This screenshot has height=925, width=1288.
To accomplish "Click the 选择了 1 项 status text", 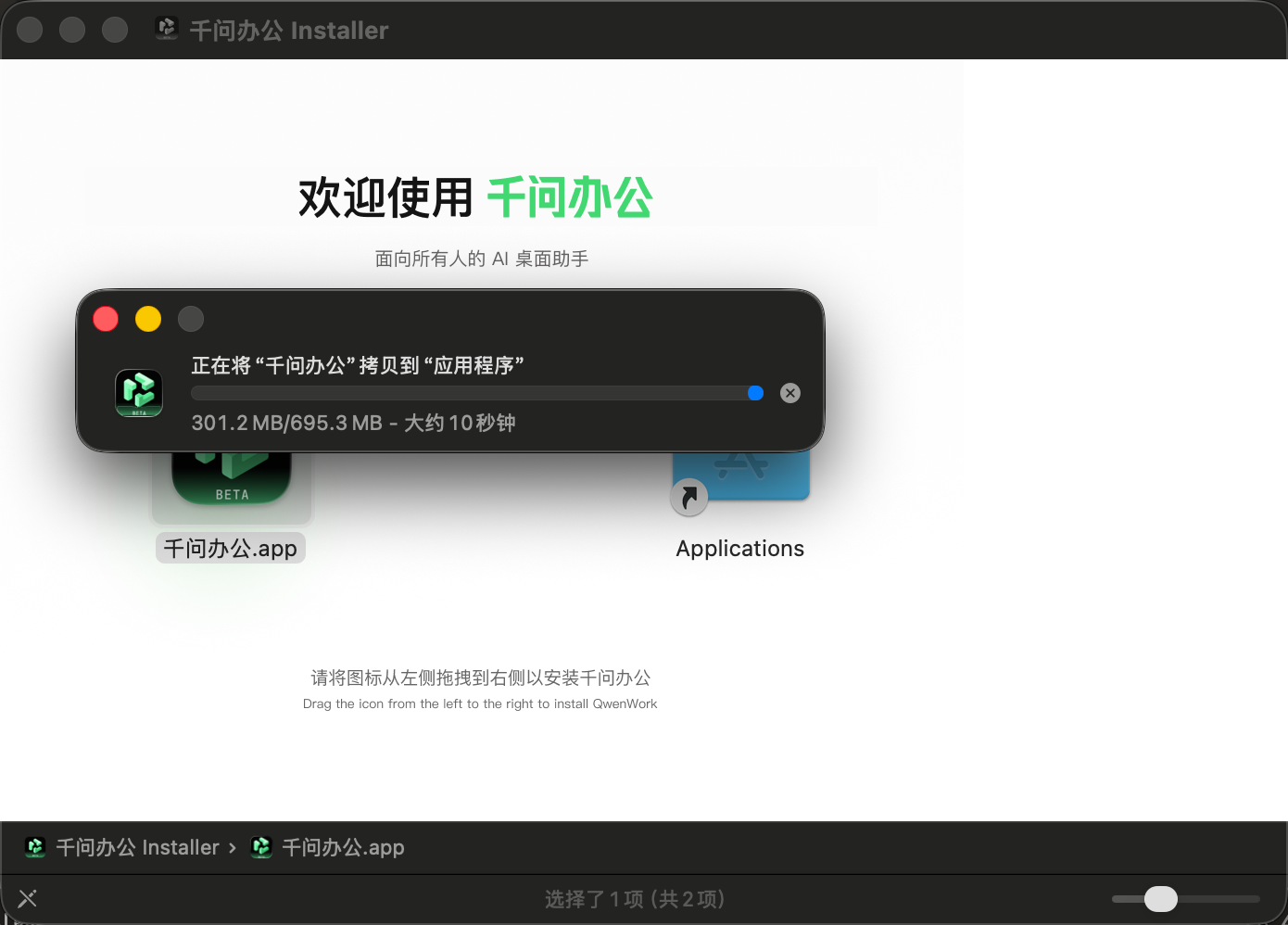I will tap(635, 899).
